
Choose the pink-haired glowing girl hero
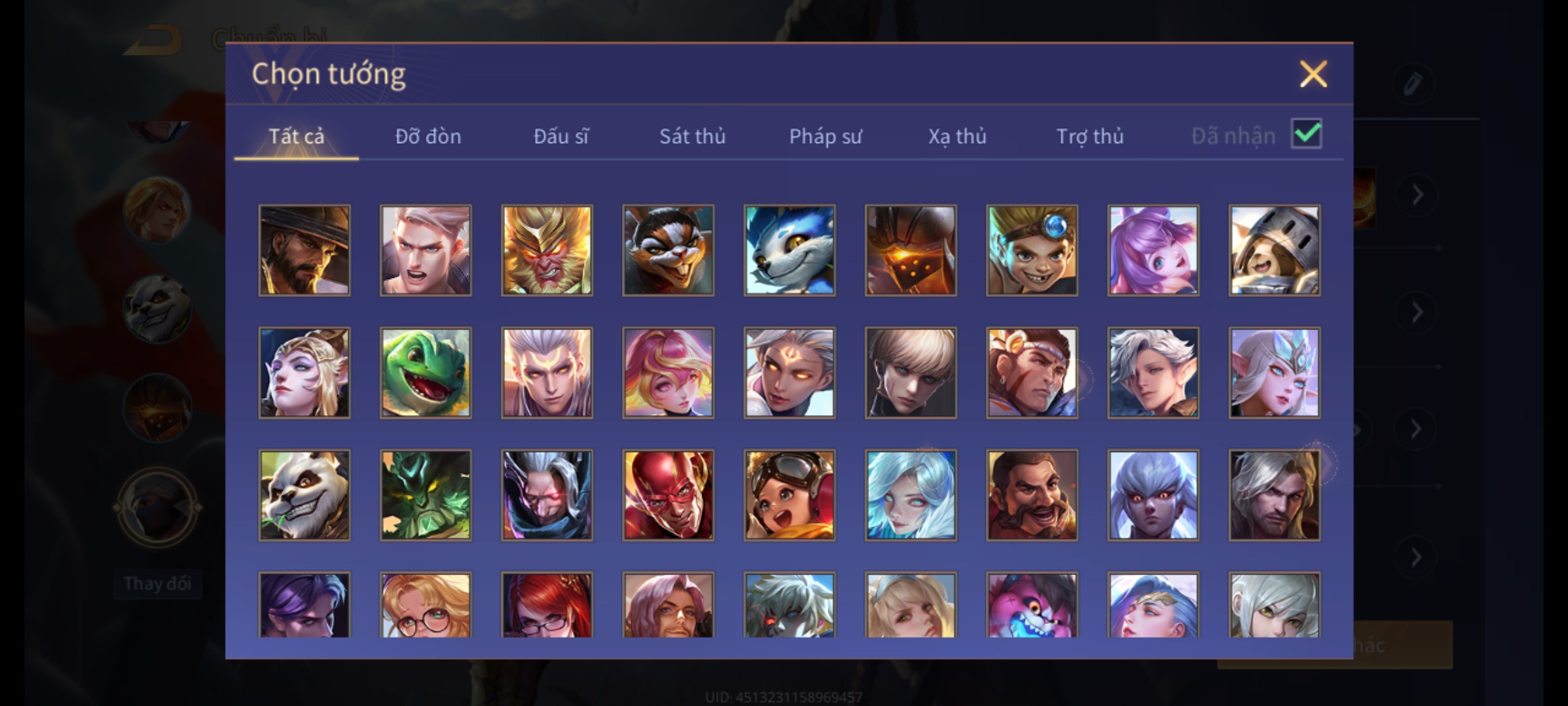pyautogui.click(x=668, y=373)
